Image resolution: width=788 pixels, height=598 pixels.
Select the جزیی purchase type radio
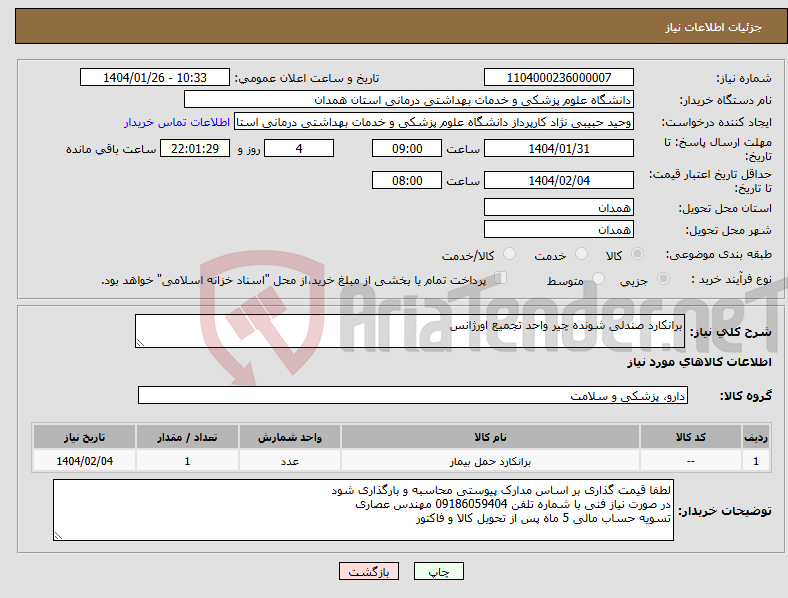[663, 278]
